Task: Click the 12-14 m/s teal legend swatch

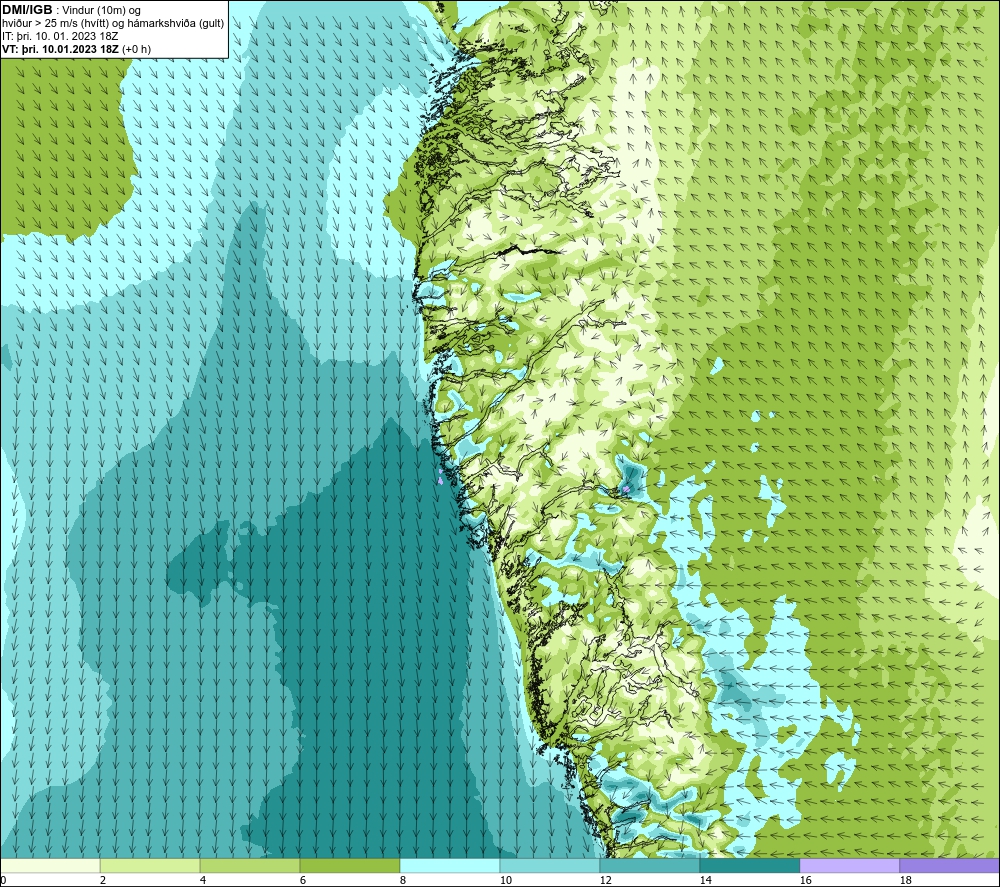Action: (649, 865)
